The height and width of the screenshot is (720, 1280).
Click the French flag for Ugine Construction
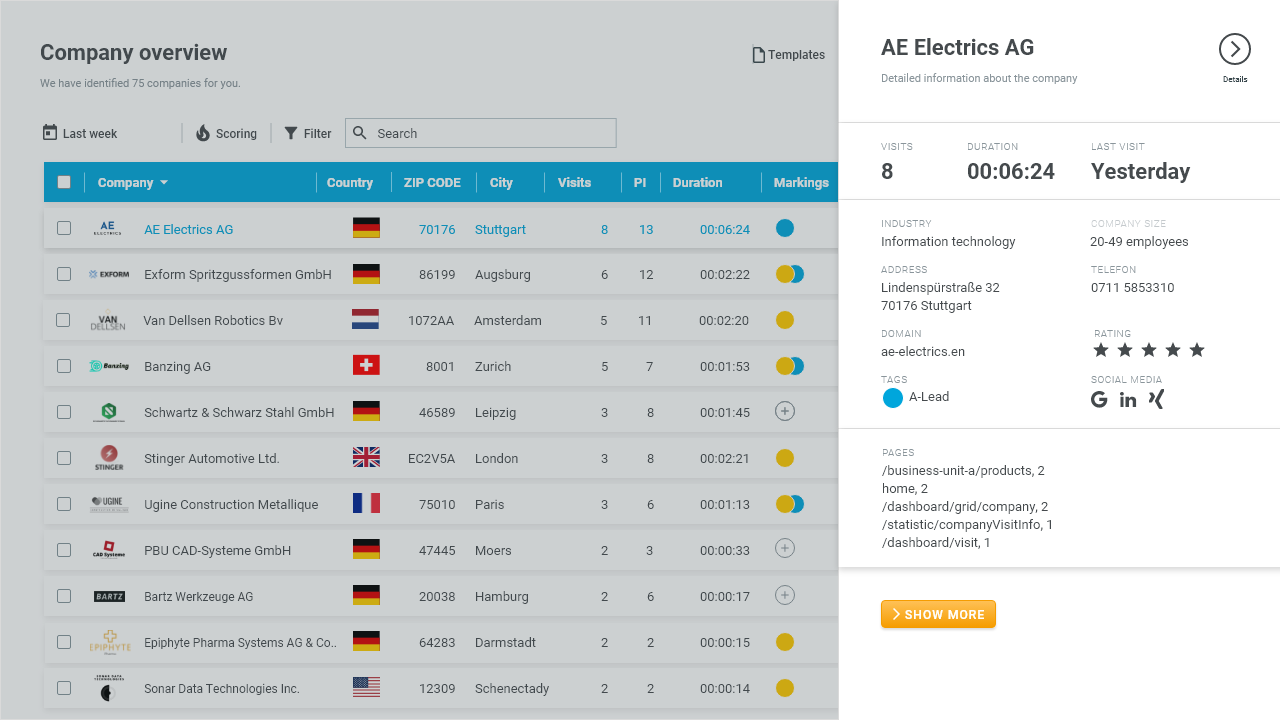366,504
